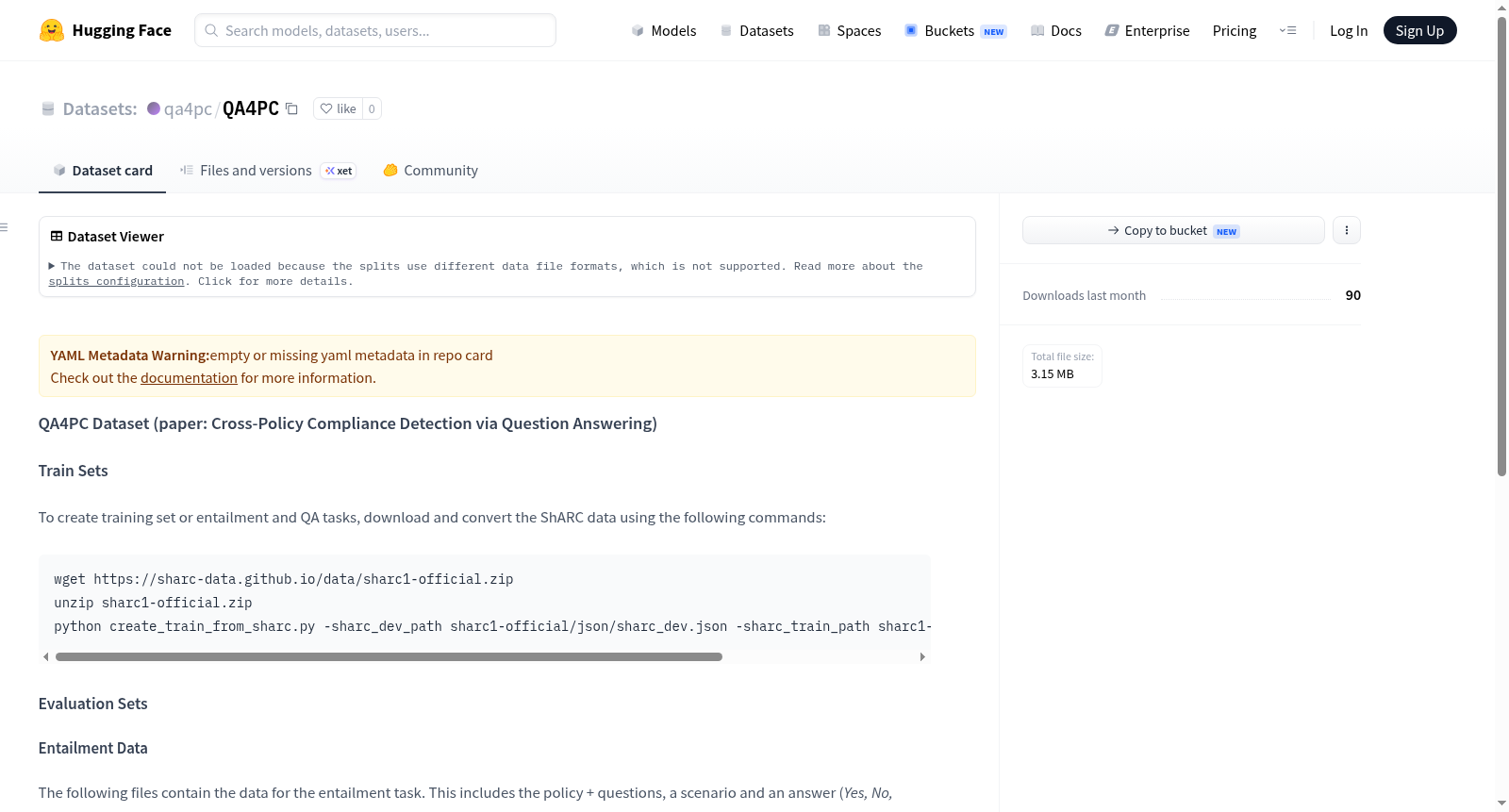Open the Models page
The image size is (1509, 812).
tap(664, 30)
